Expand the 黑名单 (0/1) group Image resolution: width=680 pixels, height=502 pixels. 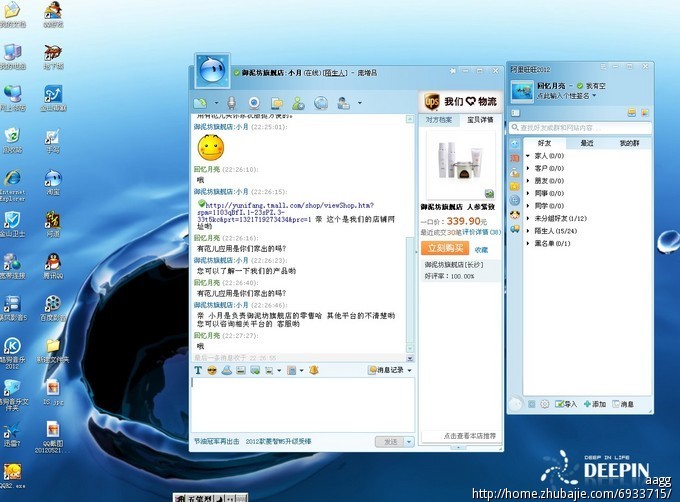pos(528,244)
